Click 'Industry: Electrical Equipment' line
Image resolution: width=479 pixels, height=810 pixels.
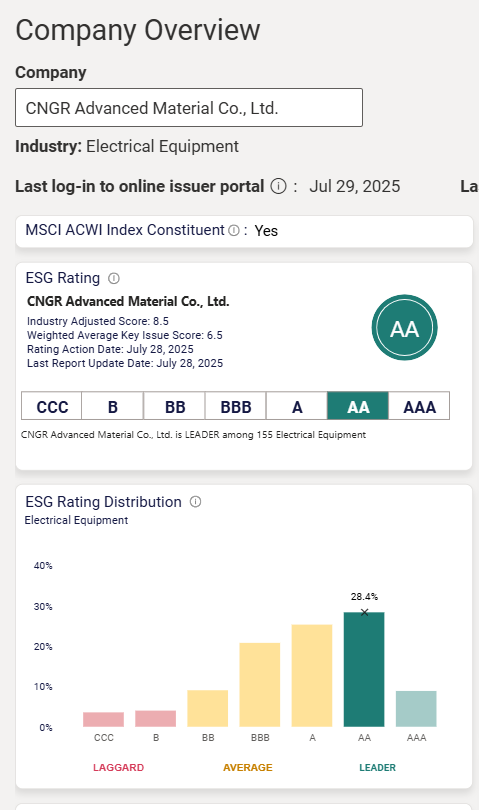127,146
